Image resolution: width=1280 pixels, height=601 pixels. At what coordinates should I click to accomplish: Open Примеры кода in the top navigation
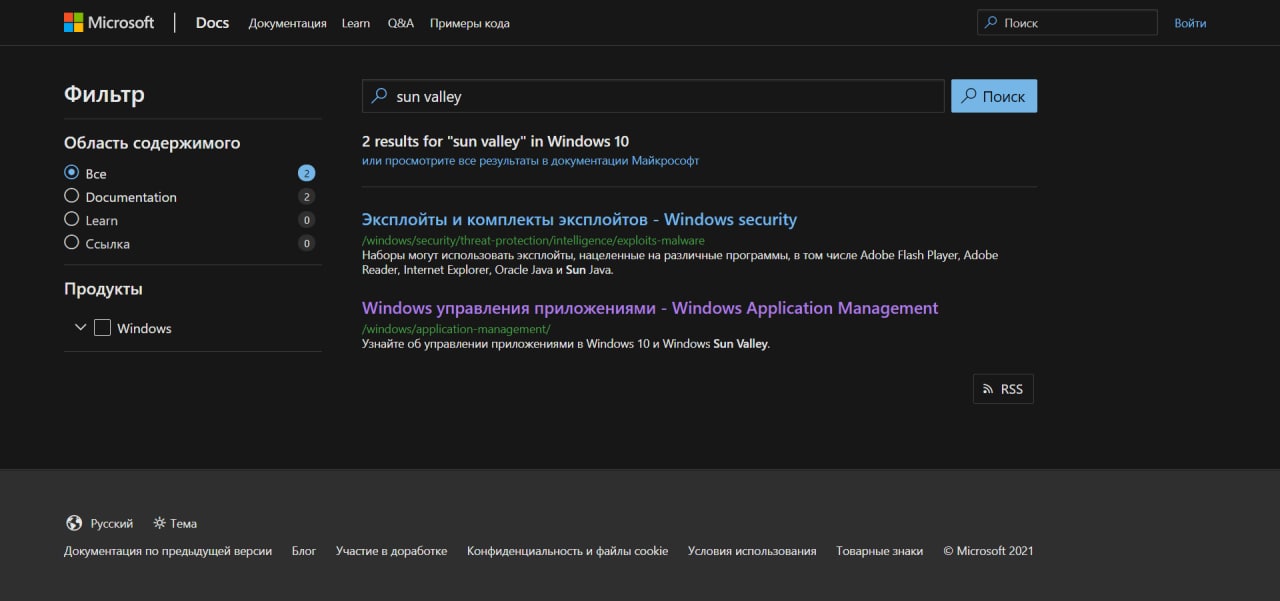469,23
